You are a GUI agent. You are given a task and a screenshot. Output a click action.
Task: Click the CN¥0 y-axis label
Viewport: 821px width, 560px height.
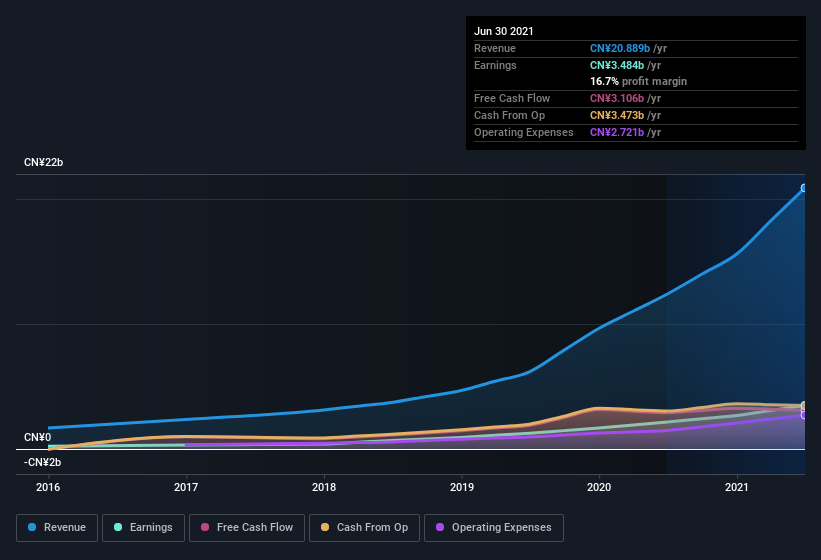click(x=38, y=437)
